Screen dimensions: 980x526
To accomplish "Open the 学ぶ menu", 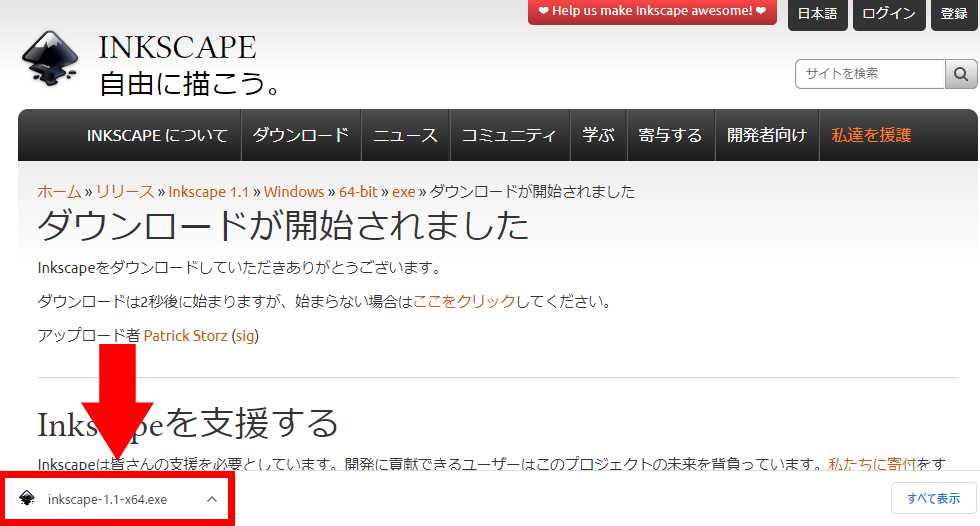I will pos(598,135).
